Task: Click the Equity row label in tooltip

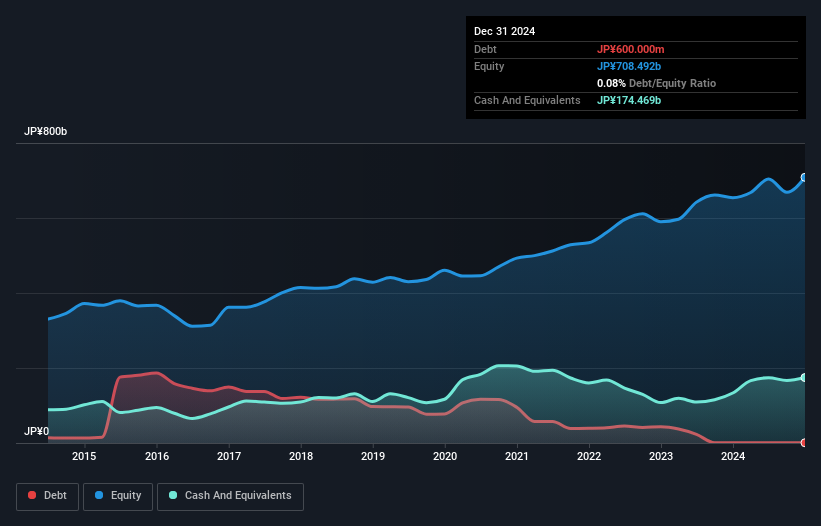Action: (x=489, y=66)
